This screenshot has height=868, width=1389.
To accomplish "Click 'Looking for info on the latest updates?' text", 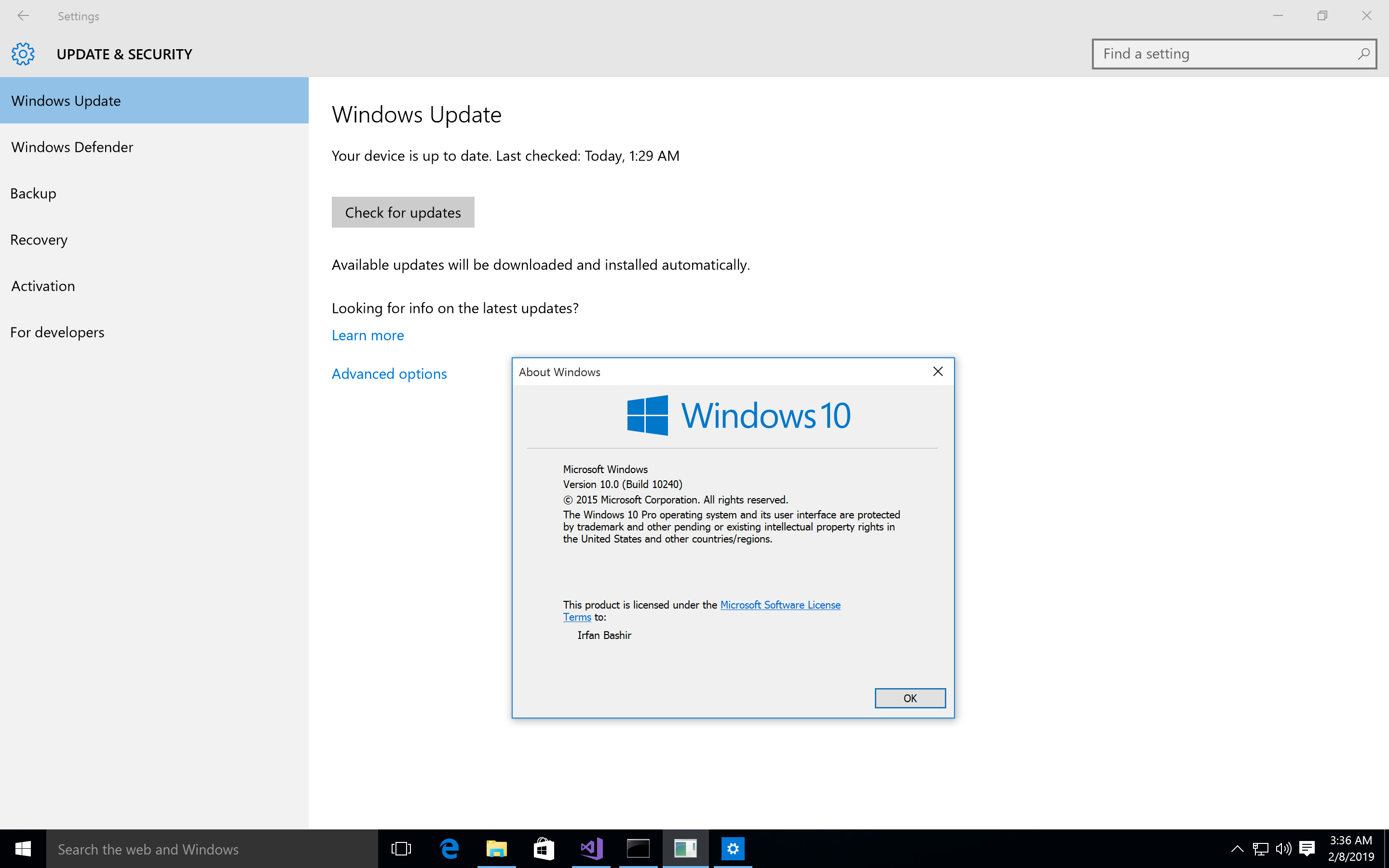I will coord(455,308).
